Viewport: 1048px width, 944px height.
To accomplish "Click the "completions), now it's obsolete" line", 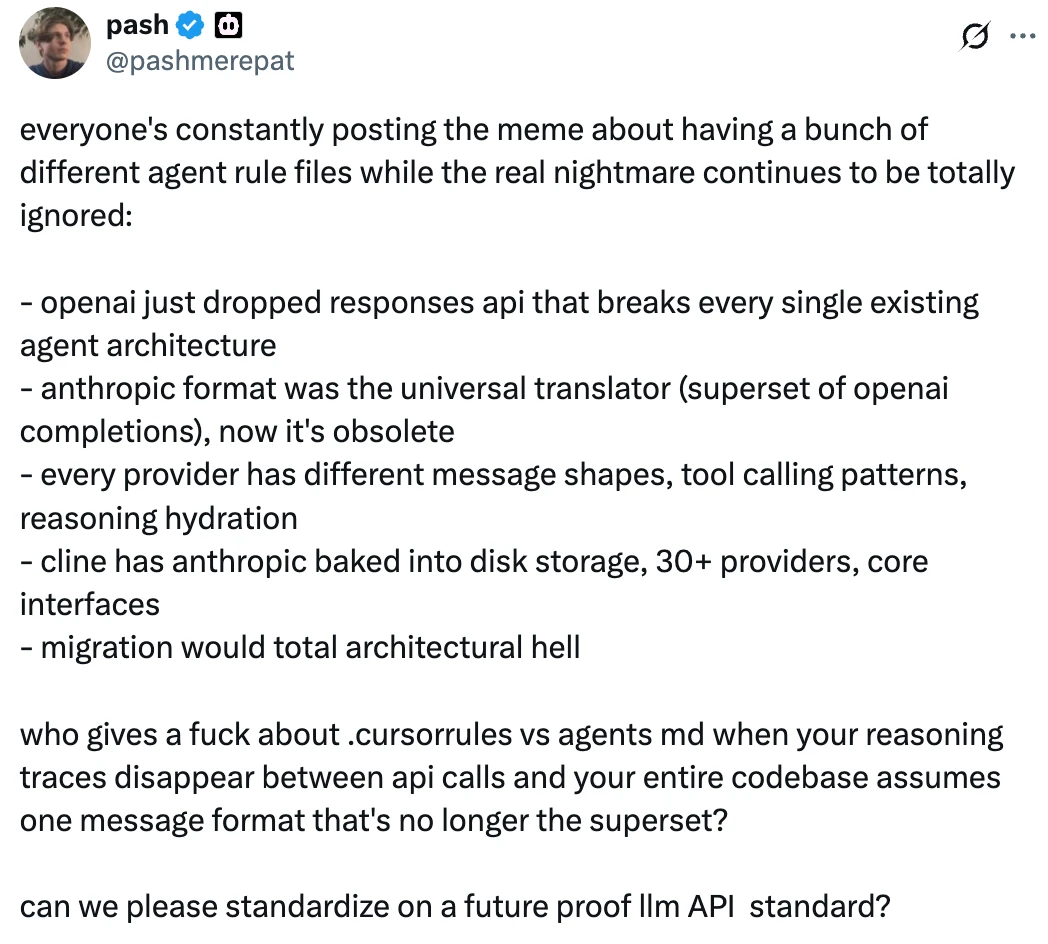I will [x=237, y=432].
